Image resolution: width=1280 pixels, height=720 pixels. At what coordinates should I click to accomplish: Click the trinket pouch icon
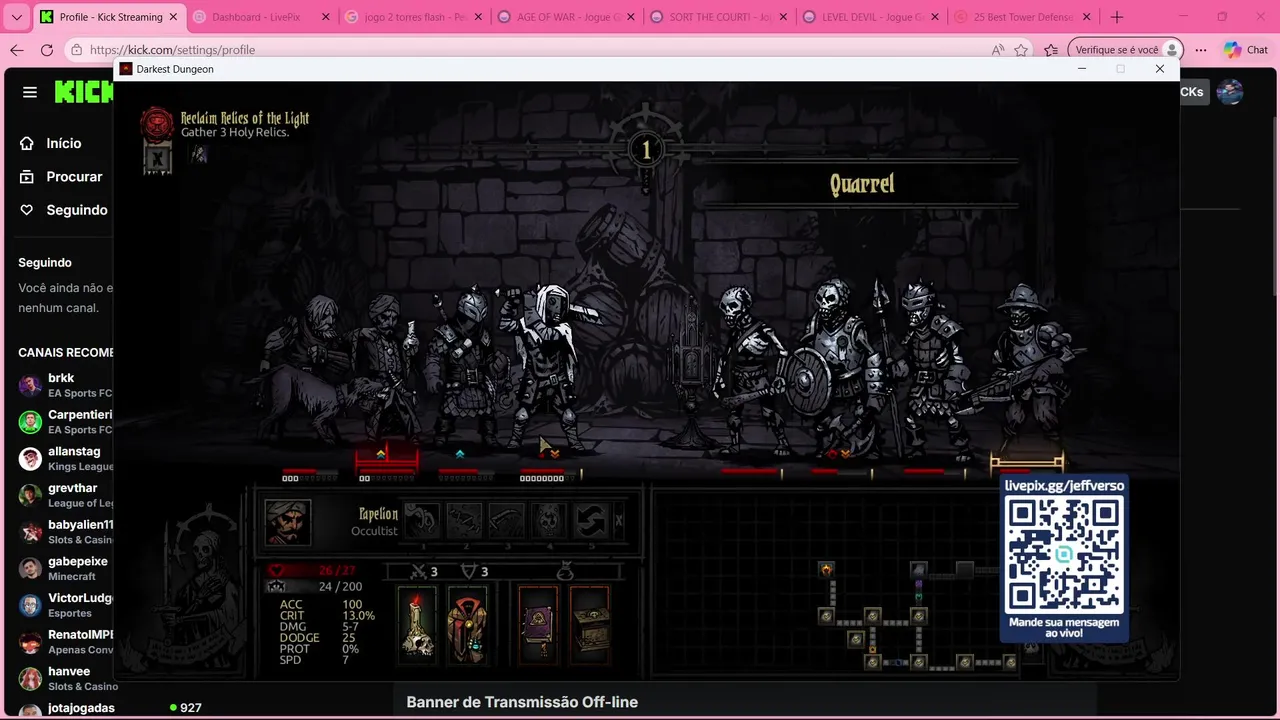564,572
